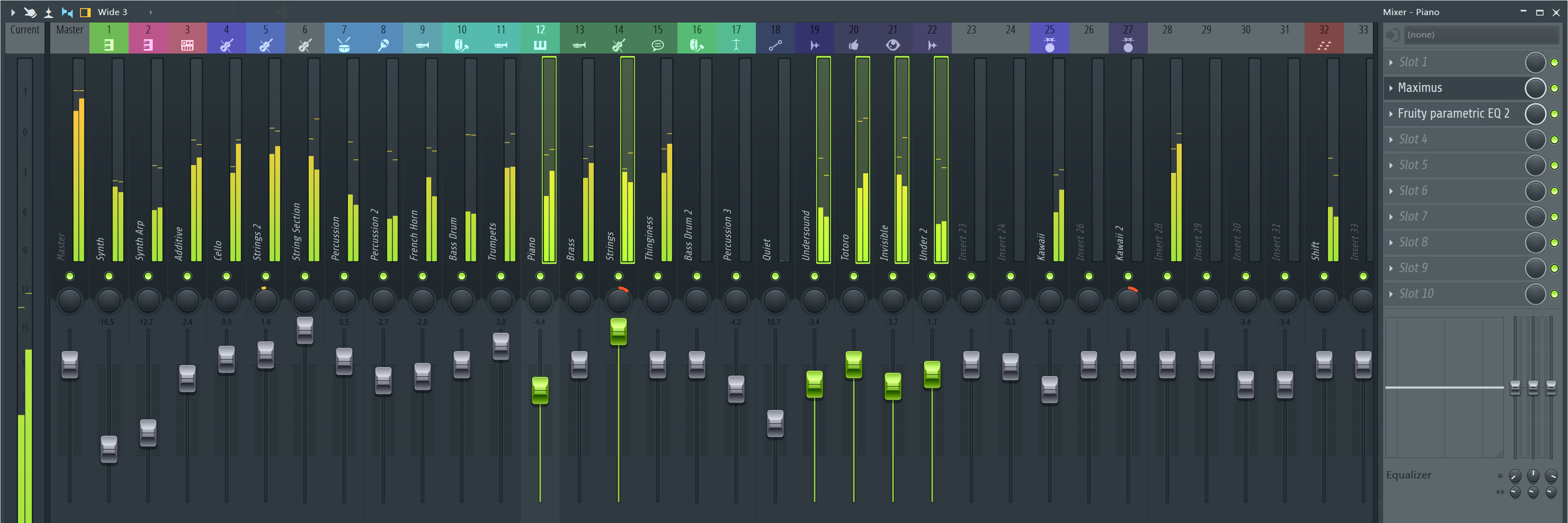Select the Trumpets track 11 icon

pos(501,45)
